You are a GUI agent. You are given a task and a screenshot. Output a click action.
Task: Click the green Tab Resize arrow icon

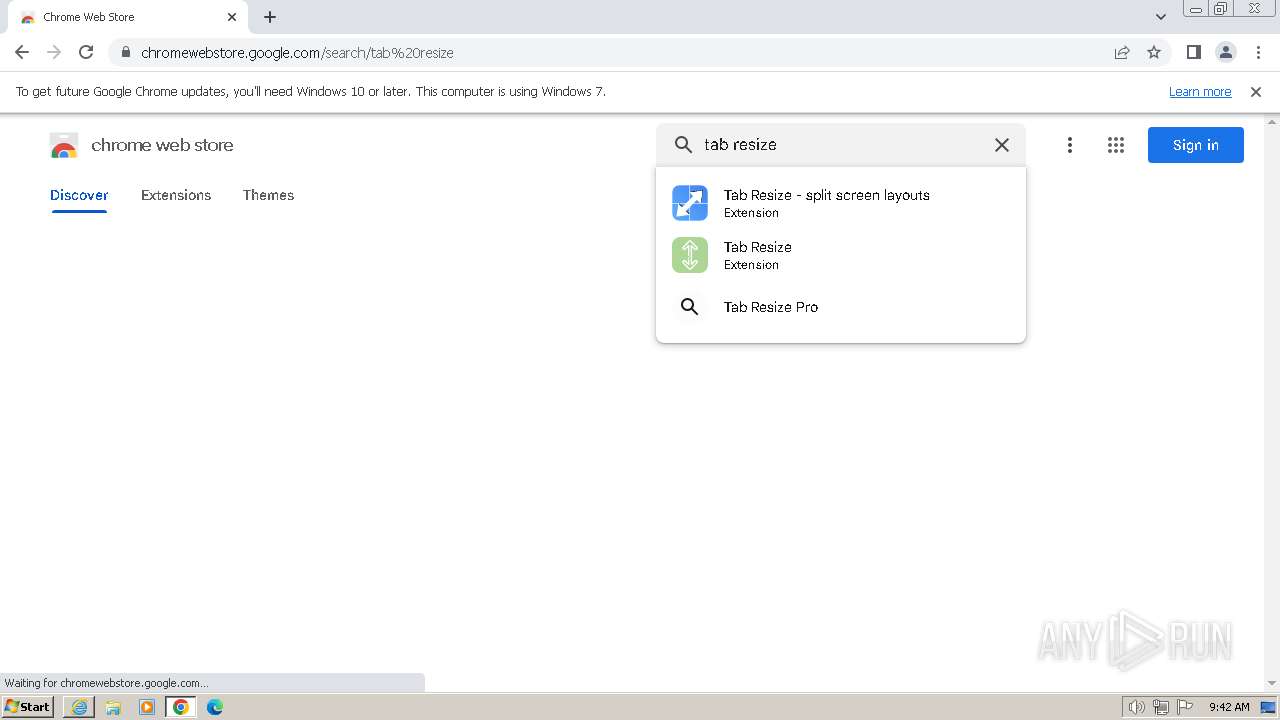pyautogui.click(x=690, y=255)
